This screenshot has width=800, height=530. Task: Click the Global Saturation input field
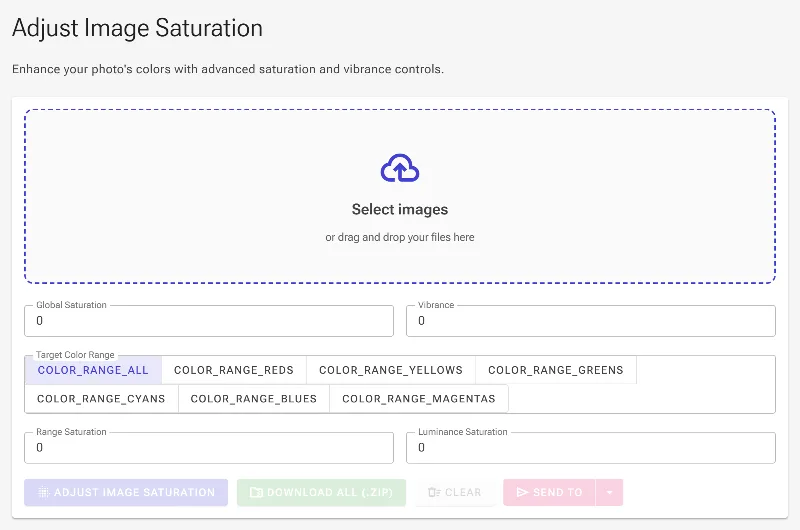(209, 321)
